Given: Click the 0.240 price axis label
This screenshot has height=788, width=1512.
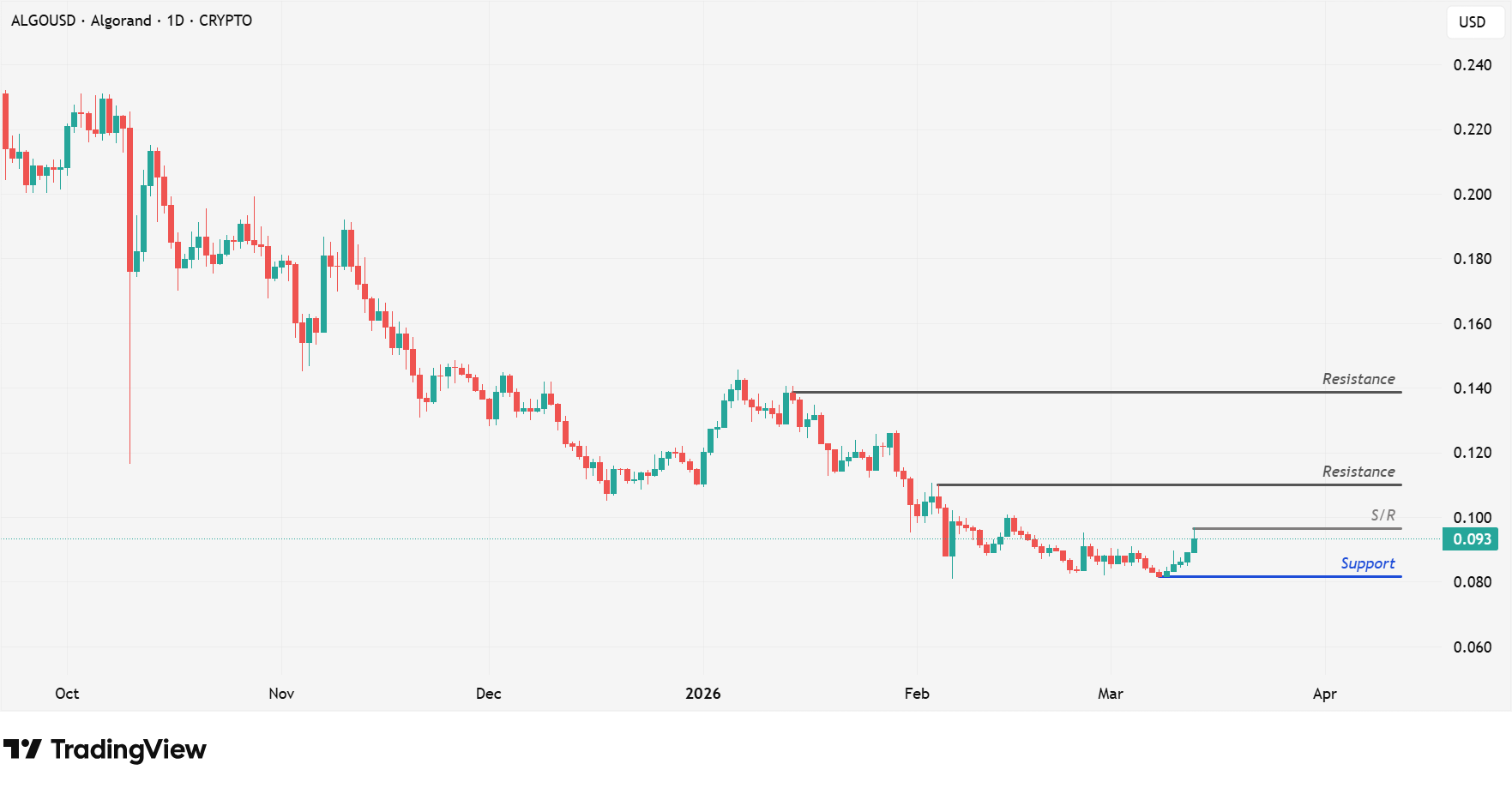Looking at the screenshot, I should (x=1472, y=65).
